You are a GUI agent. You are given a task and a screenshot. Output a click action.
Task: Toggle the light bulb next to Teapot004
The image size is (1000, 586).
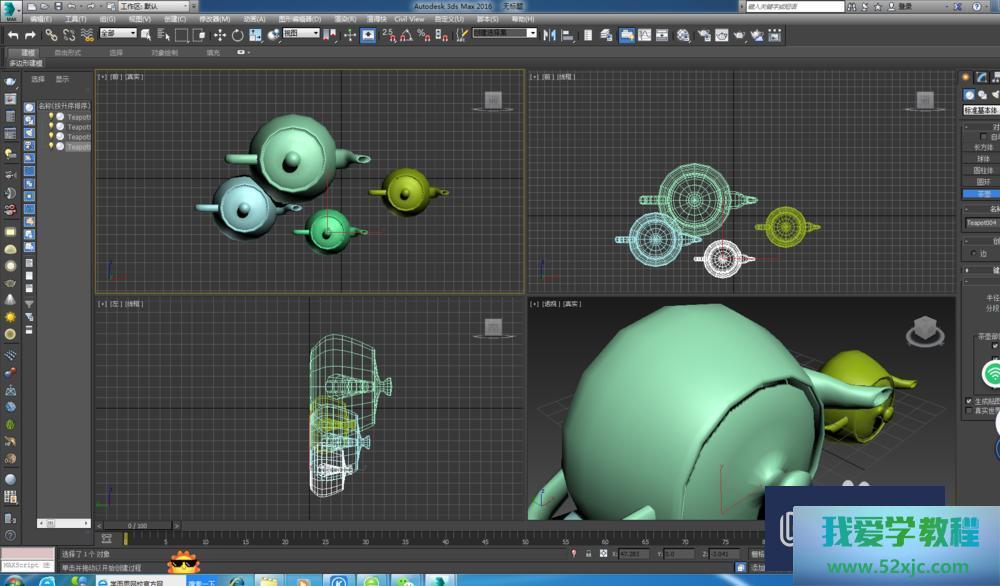tap(51, 148)
